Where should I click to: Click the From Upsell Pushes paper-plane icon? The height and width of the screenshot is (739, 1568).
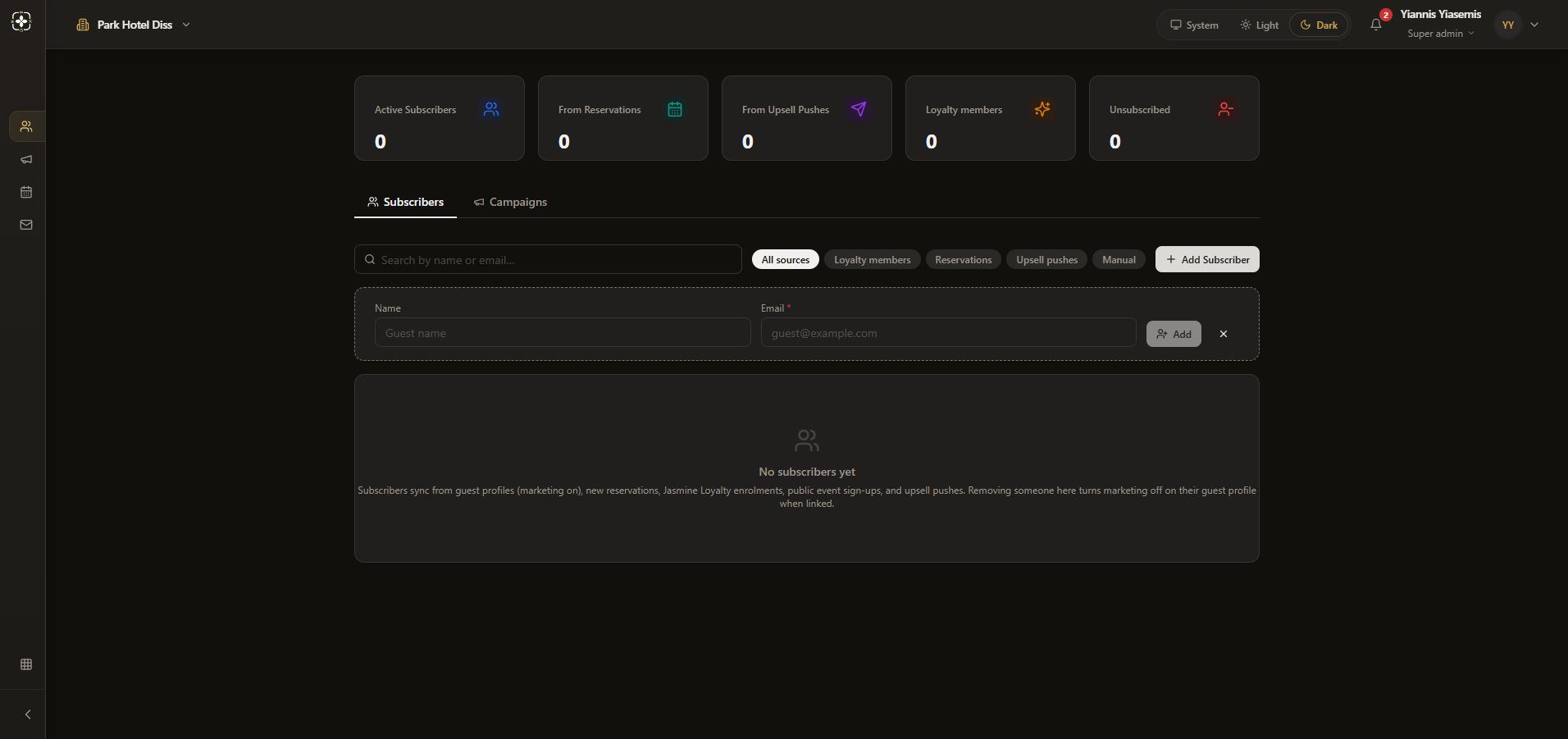pos(859,109)
